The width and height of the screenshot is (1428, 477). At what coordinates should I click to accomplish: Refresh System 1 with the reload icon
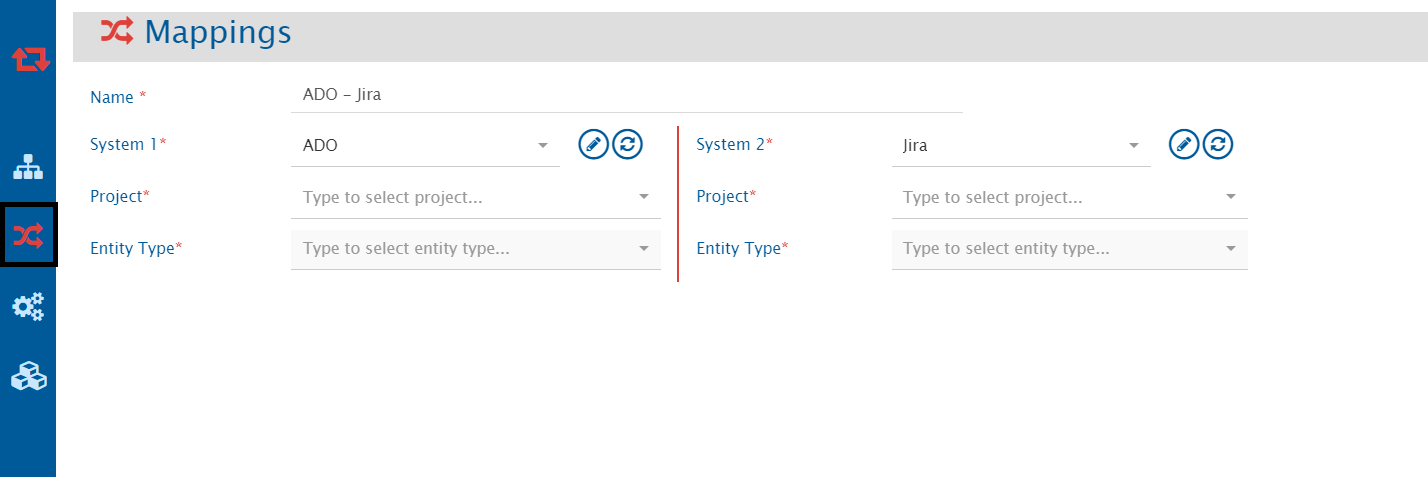click(x=627, y=145)
